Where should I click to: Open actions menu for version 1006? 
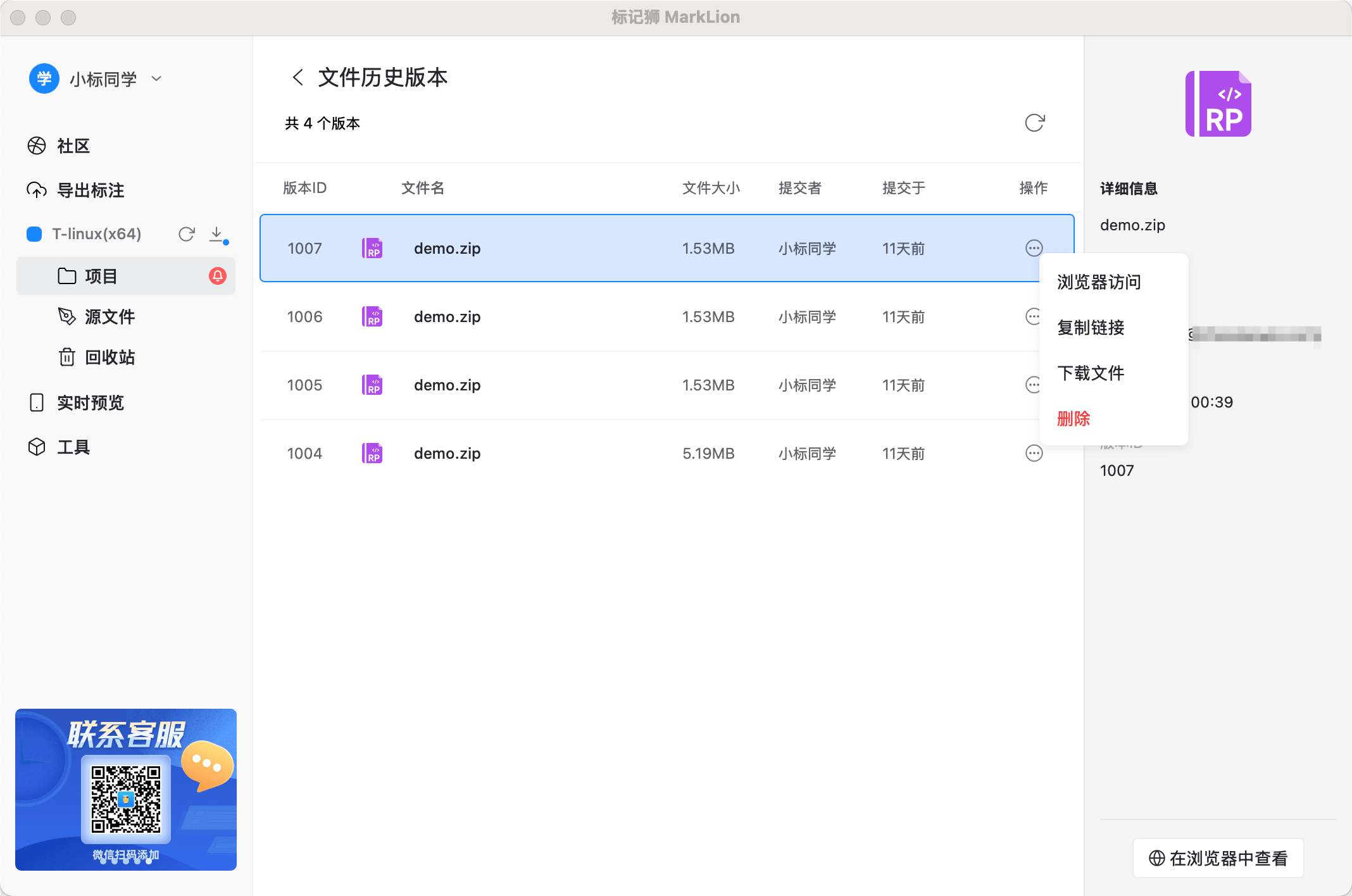[x=1033, y=316]
